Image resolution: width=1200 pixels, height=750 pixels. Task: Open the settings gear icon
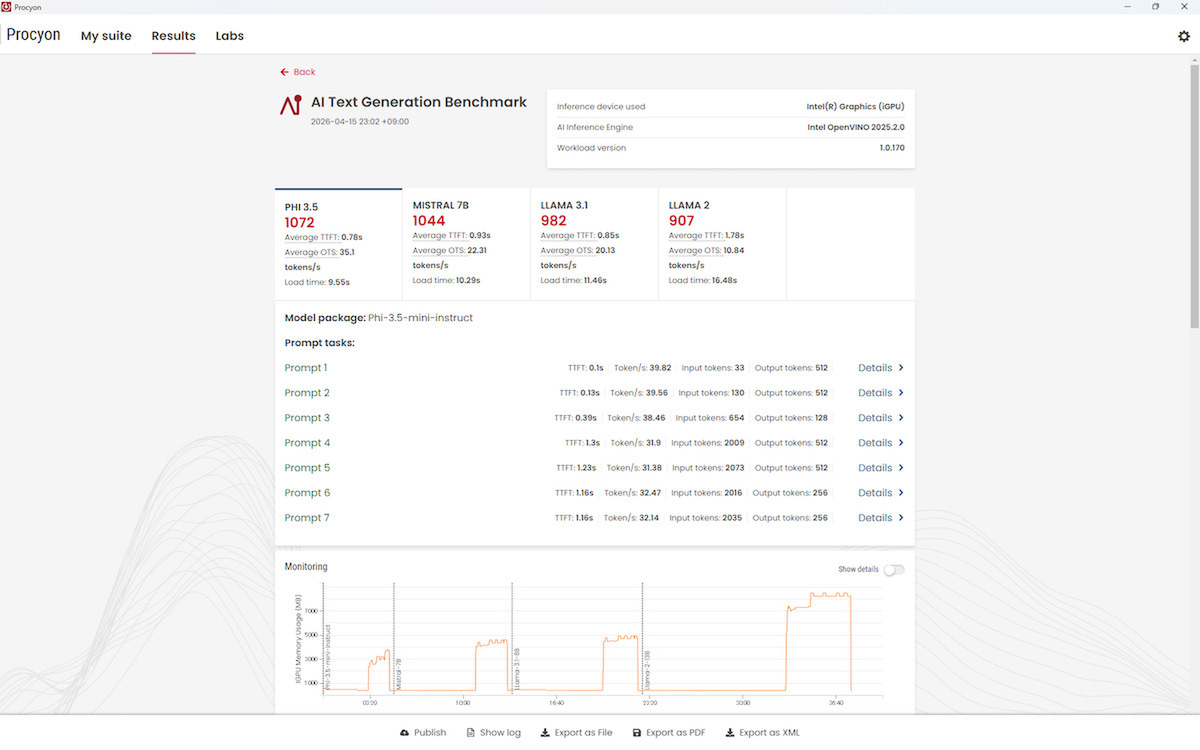(x=1184, y=36)
